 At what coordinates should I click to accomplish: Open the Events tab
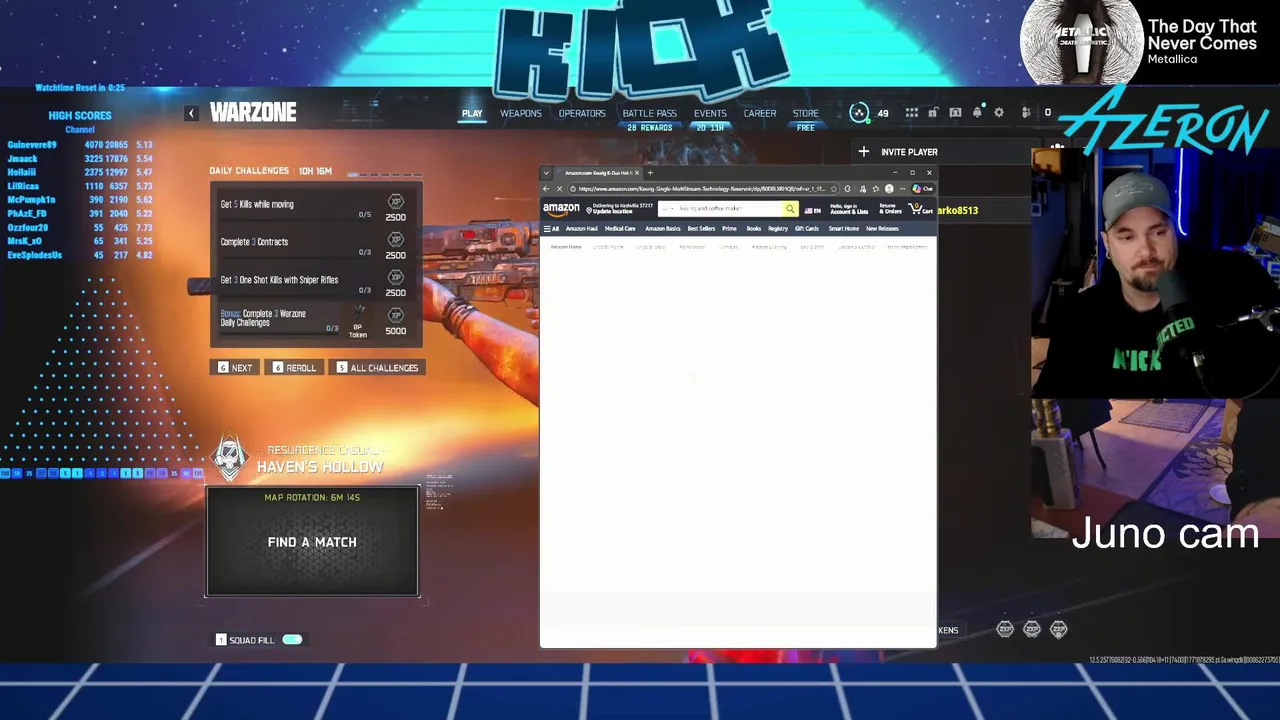(x=710, y=113)
